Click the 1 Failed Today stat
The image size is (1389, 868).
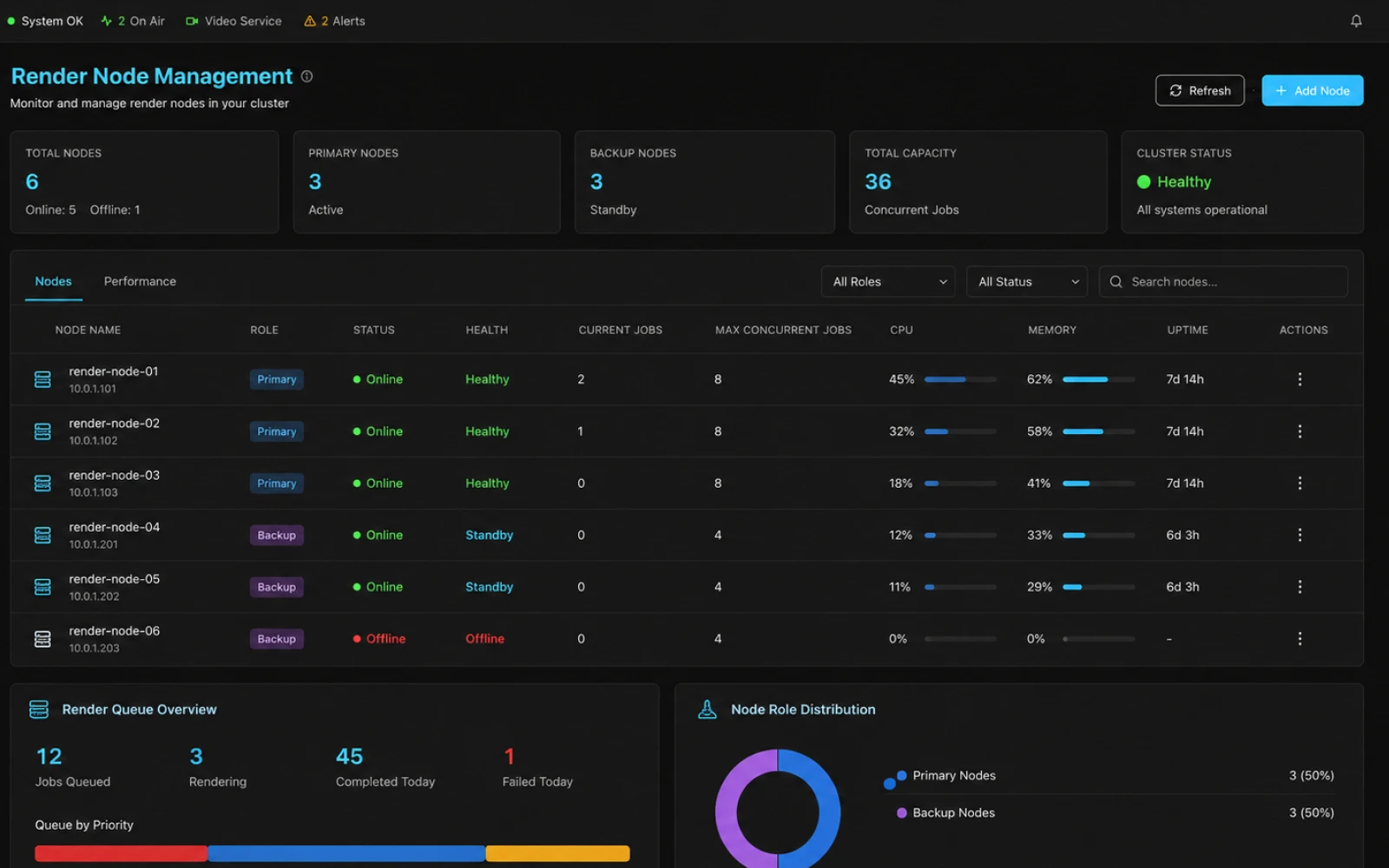click(x=537, y=767)
